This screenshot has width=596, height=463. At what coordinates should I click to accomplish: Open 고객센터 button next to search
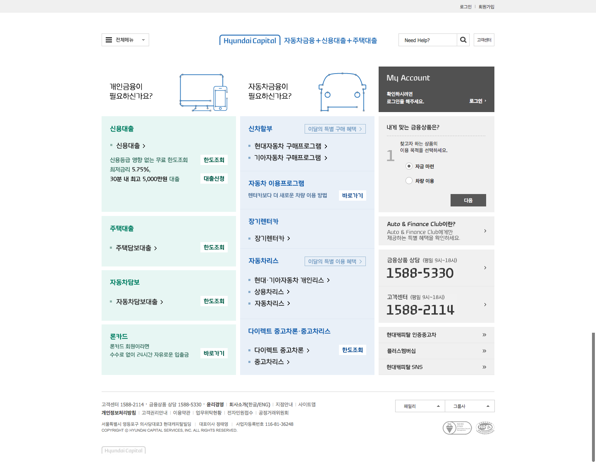484,40
